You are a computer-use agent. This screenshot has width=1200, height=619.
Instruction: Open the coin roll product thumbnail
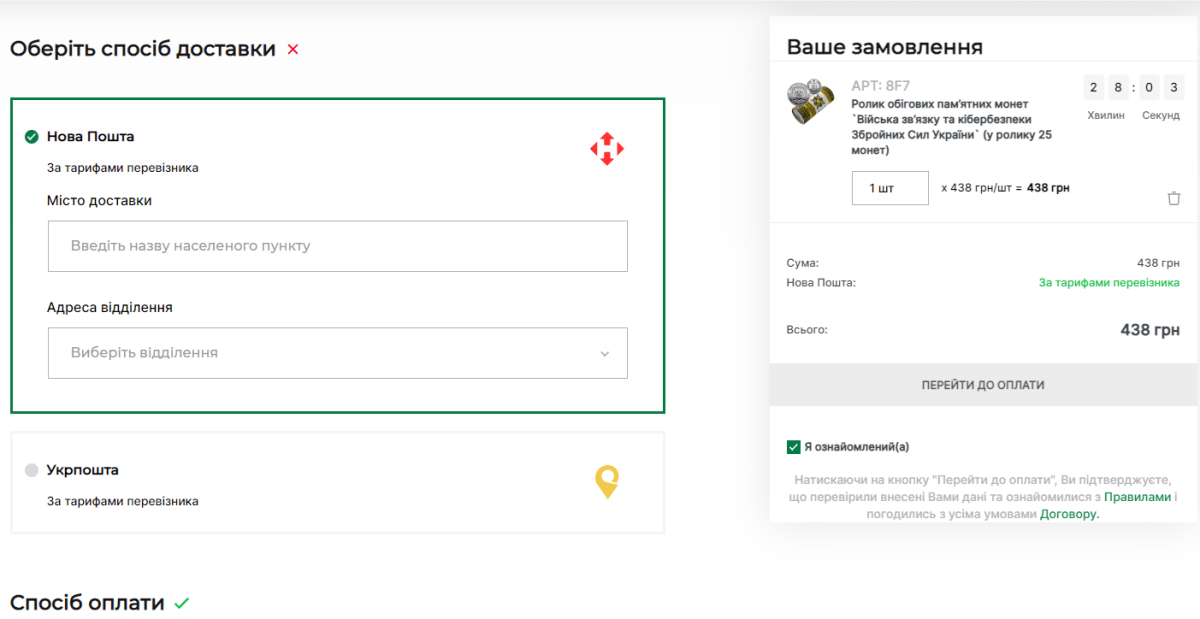click(811, 103)
